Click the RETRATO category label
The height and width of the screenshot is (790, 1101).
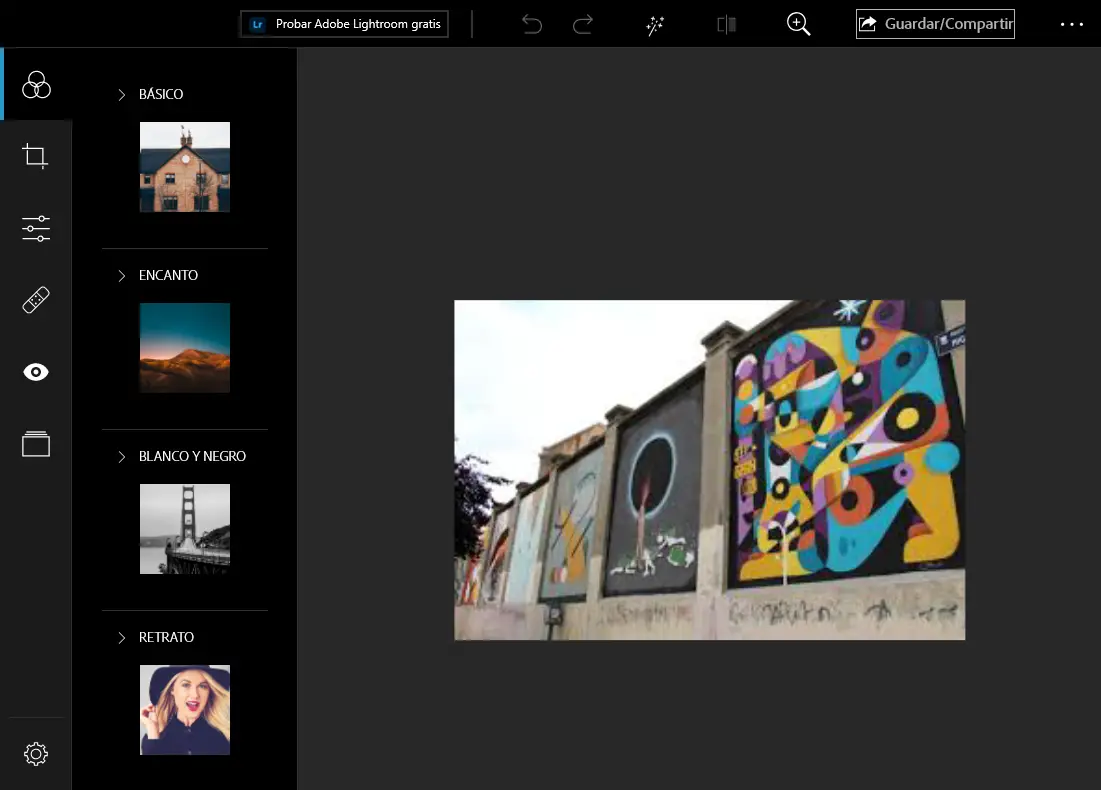tap(166, 637)
